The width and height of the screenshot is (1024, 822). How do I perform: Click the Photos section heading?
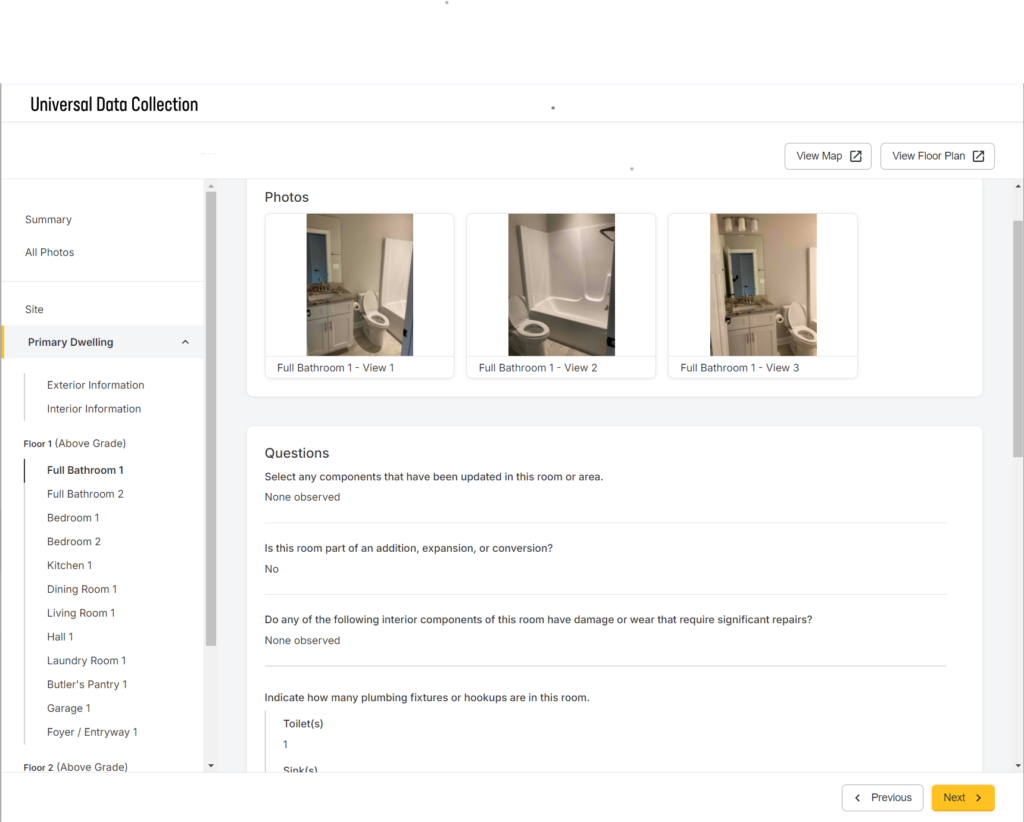[287, 197]
